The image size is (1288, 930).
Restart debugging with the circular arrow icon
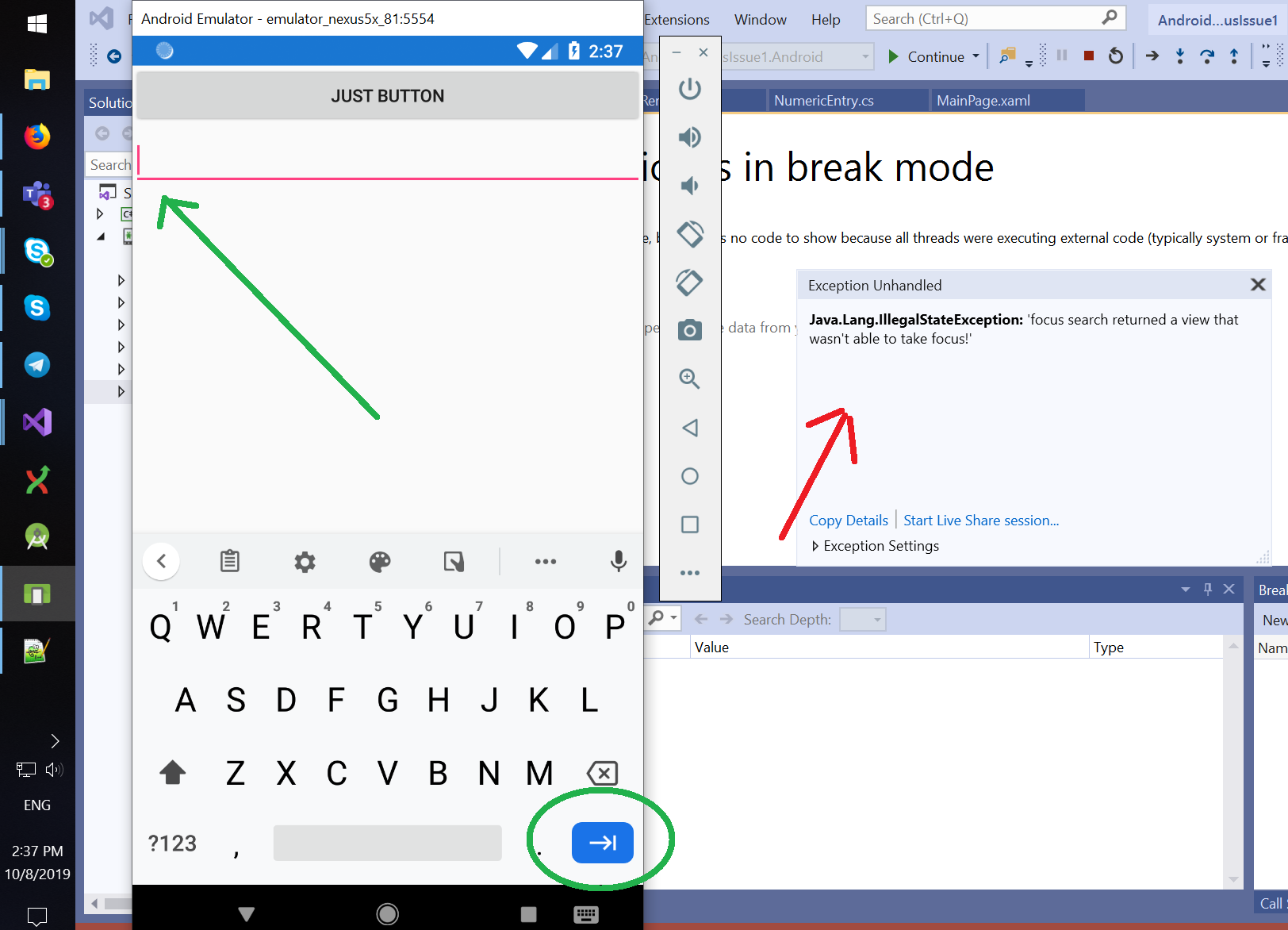1116,56
